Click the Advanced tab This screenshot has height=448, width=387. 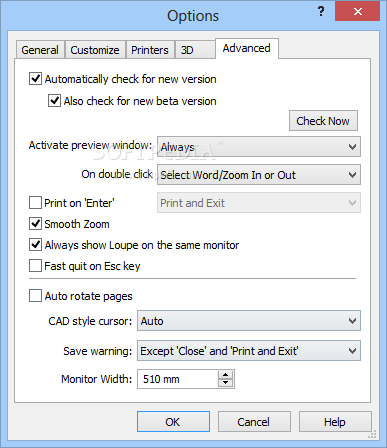[x=247, y=49]
